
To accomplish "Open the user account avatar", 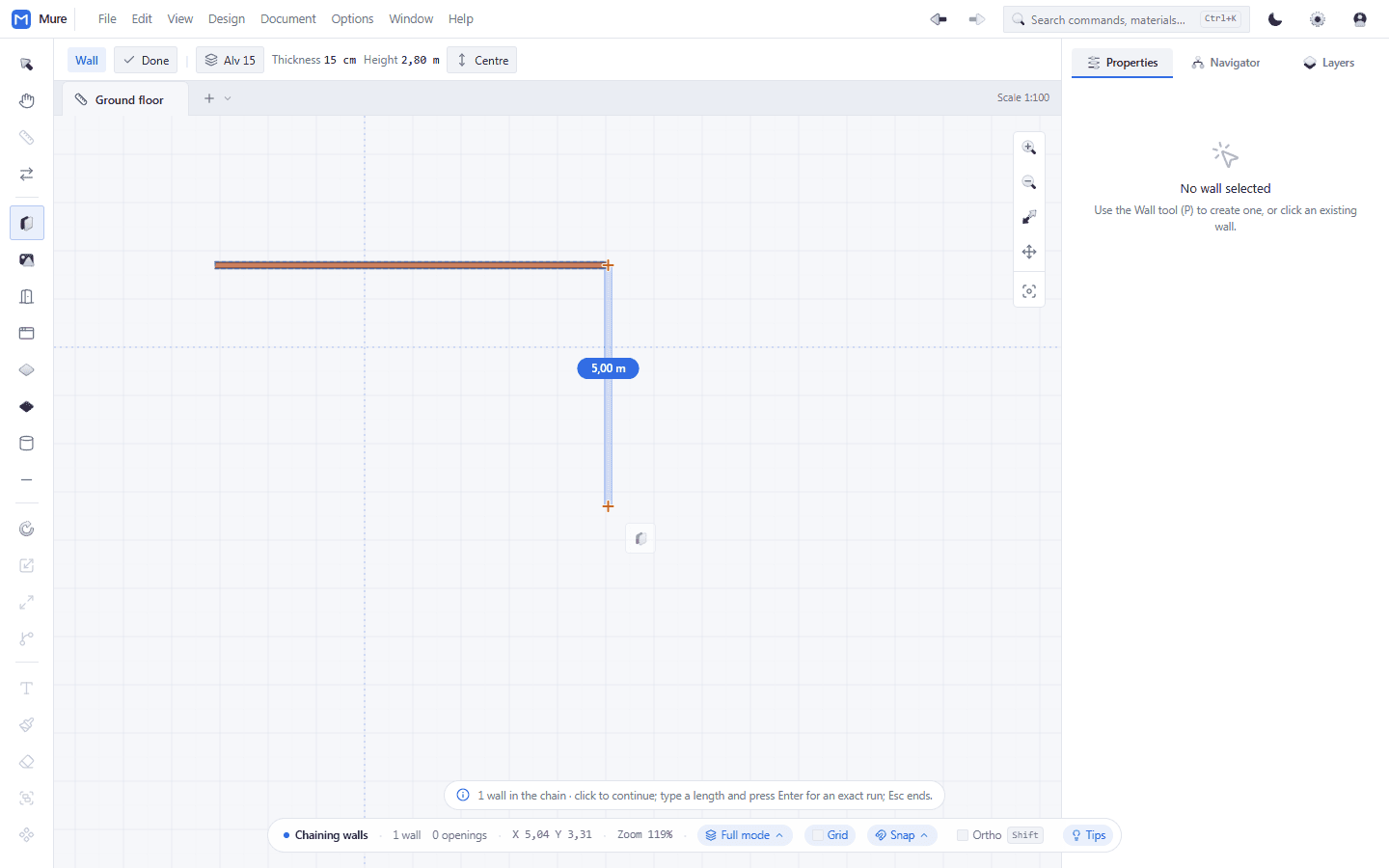I will coord(1360,19).
